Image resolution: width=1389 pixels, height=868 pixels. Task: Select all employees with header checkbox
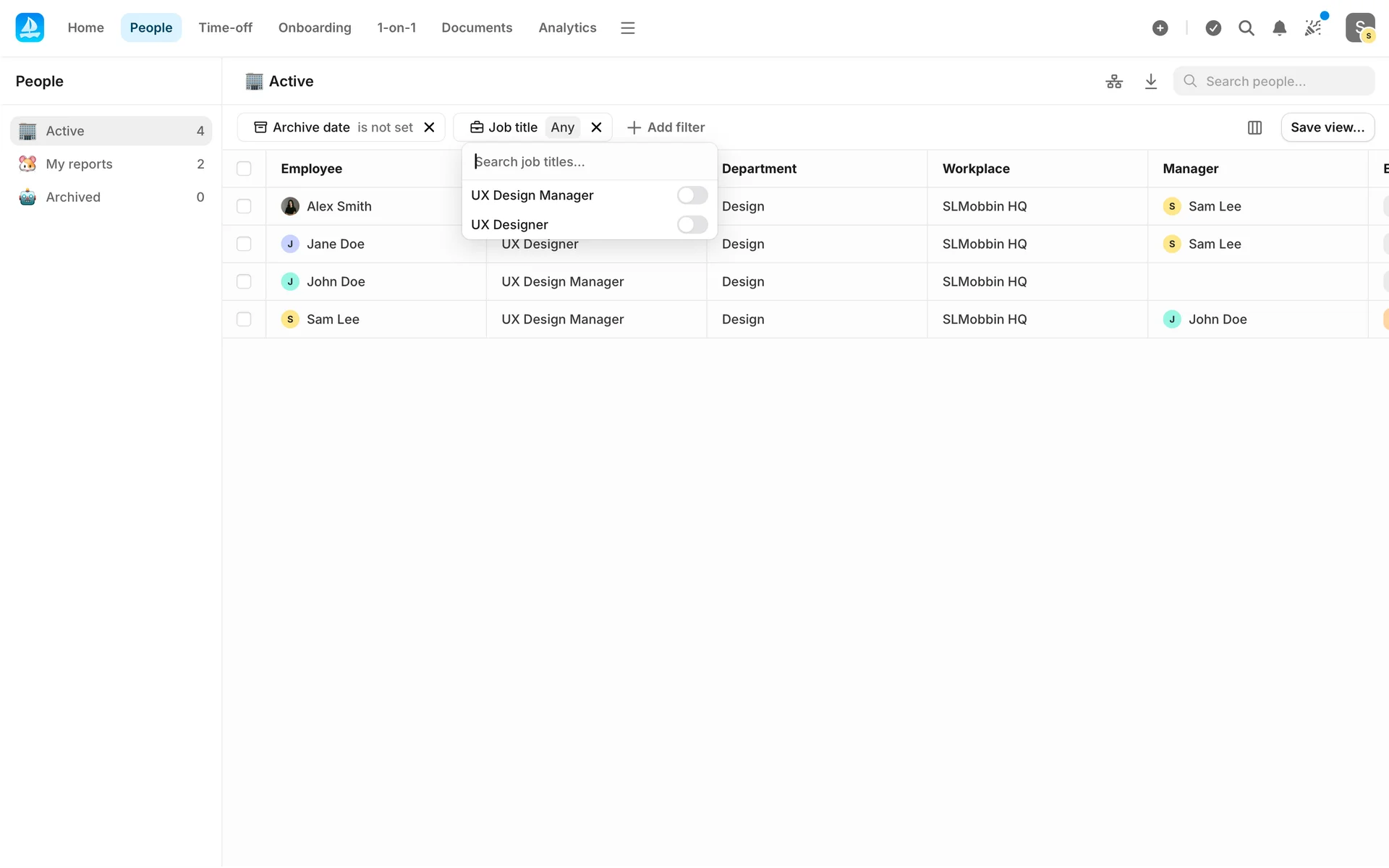244,169
